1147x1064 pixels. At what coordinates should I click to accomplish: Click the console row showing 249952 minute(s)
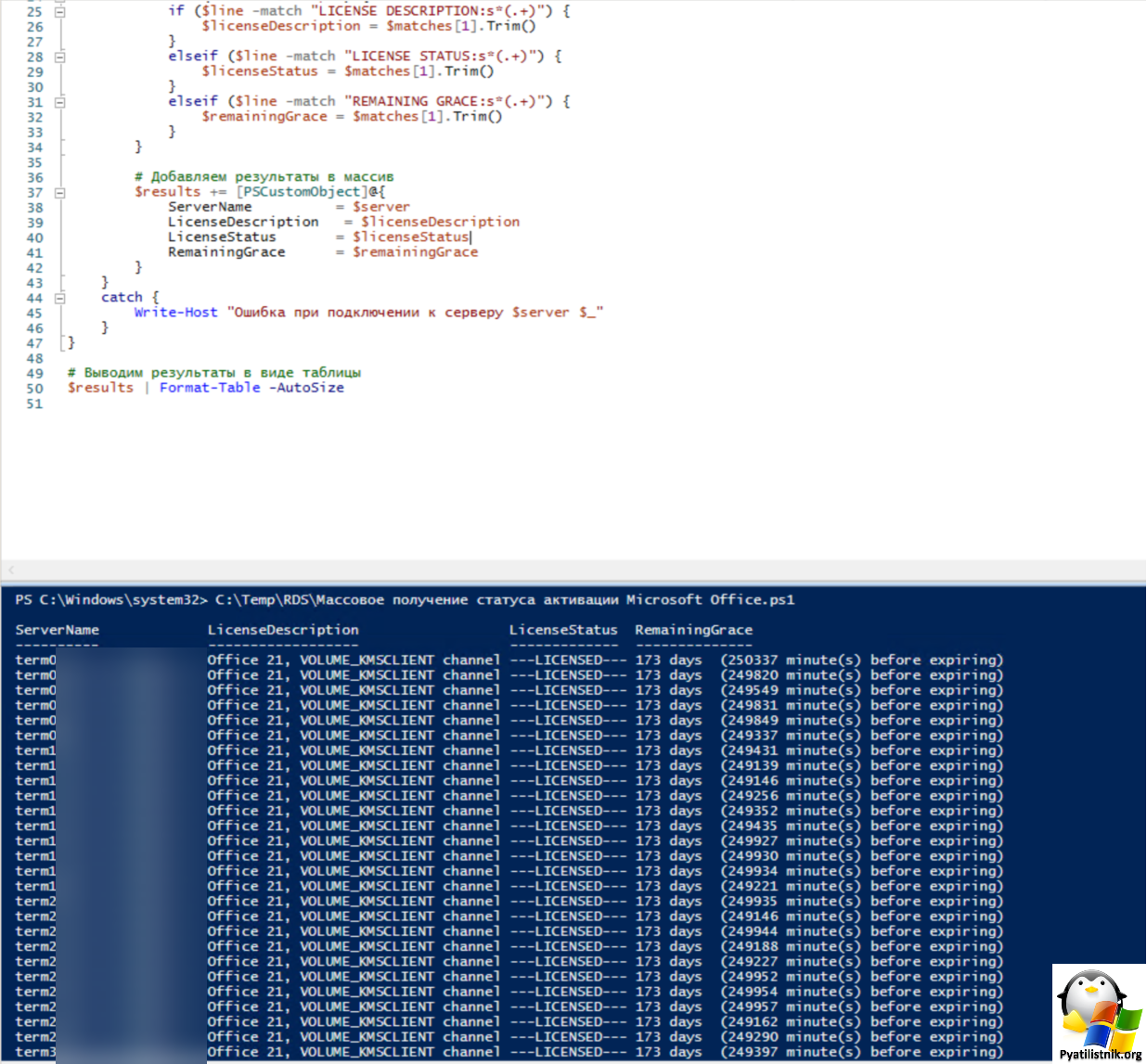(x=509, y=977)
